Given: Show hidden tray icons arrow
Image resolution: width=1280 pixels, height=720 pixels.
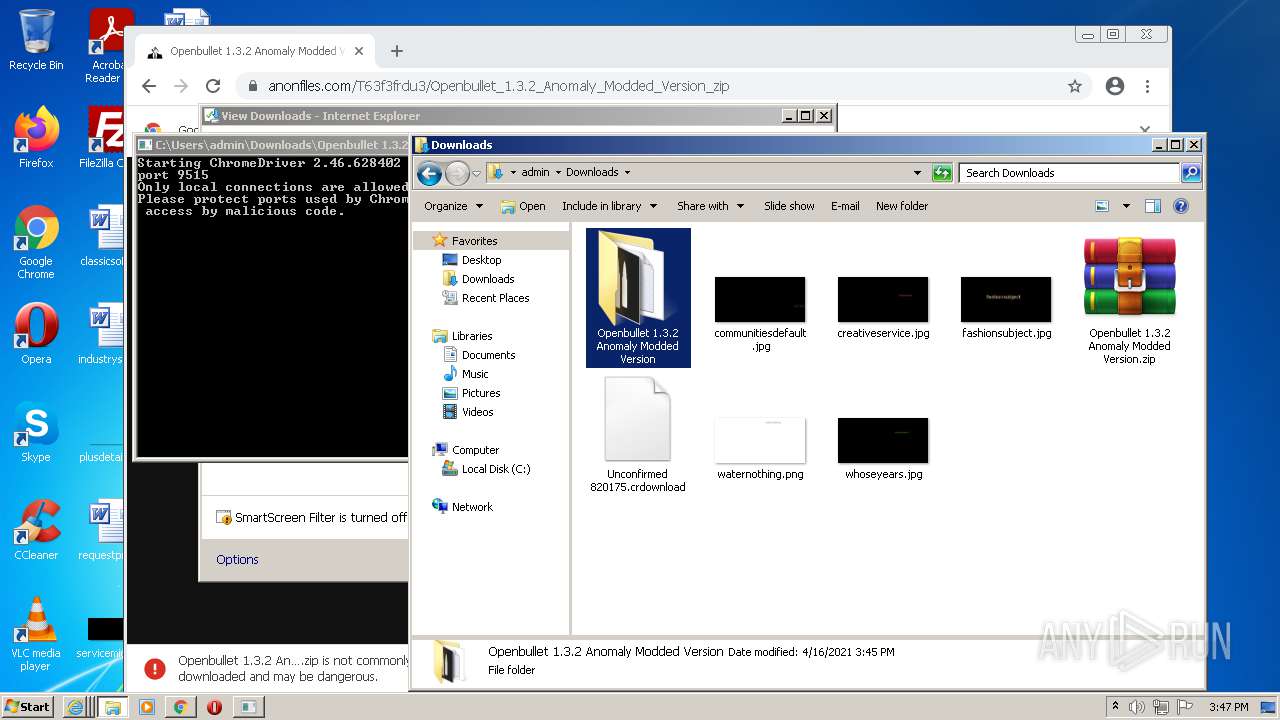Looking at the screenshot, I should point(1115,707).
